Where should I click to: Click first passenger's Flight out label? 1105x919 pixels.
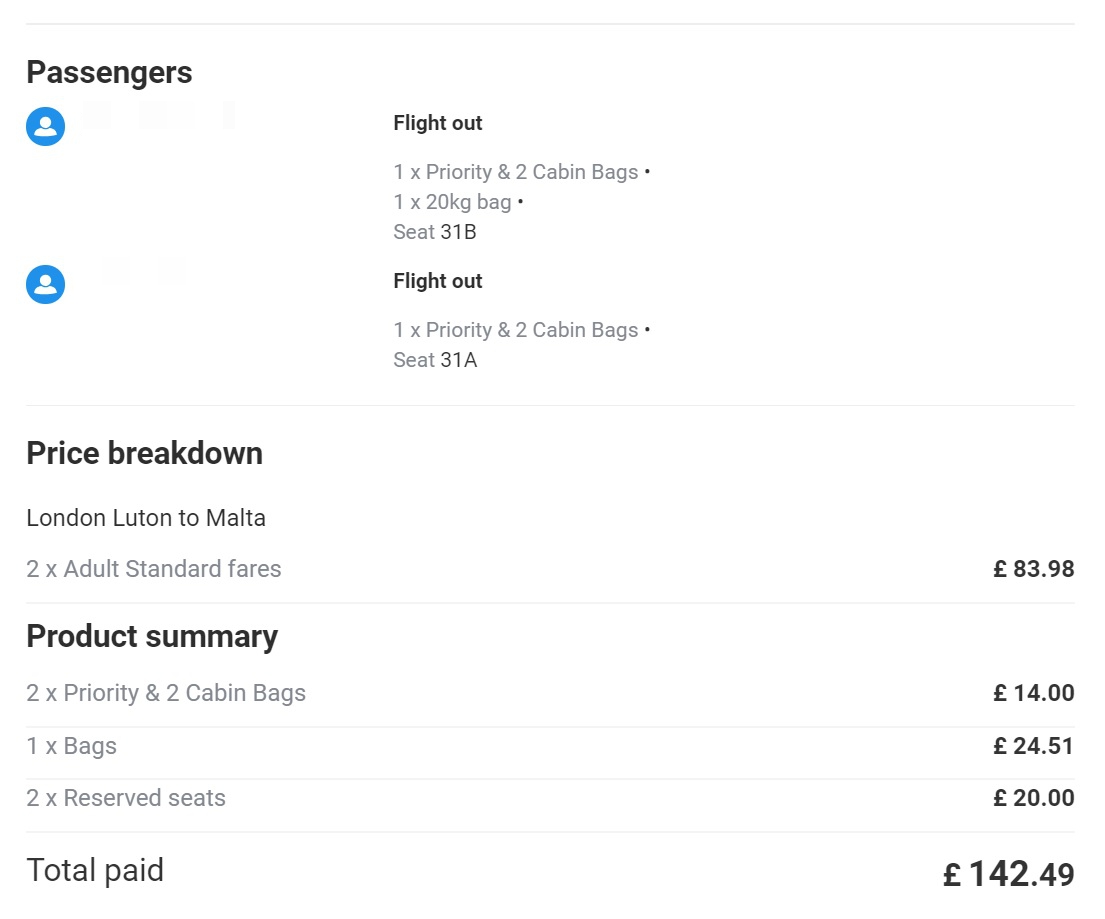(x=438, y=123)
